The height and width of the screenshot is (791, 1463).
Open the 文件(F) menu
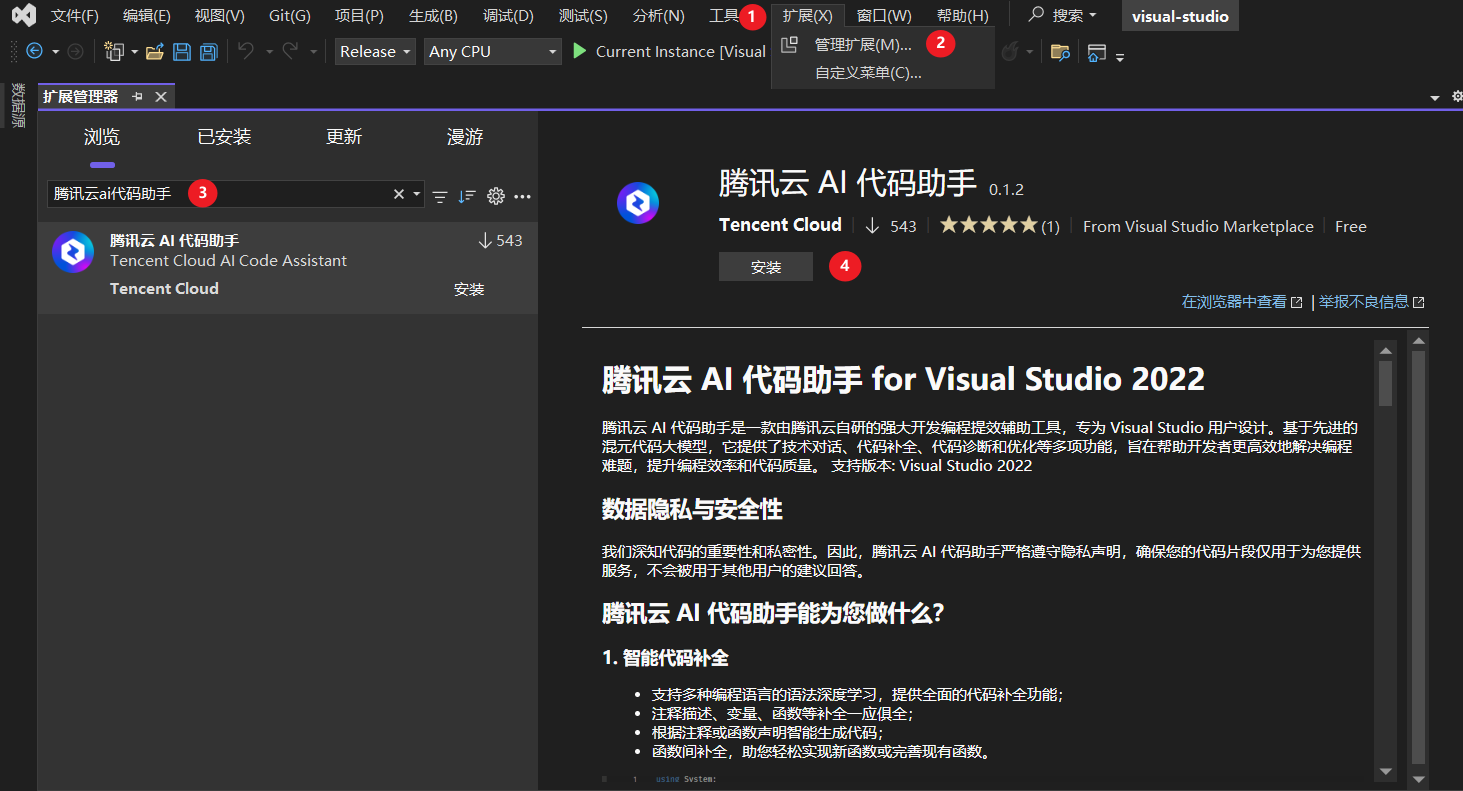(x=75, y=15)
